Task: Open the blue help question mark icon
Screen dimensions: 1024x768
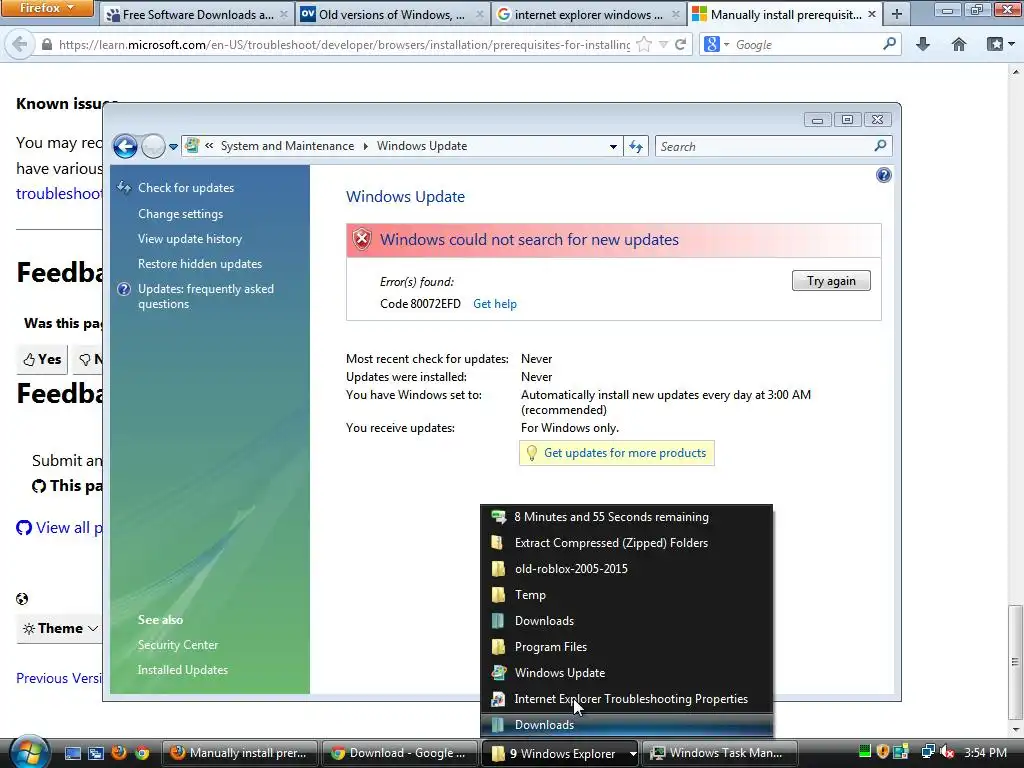Action: [x=883, y=175]
